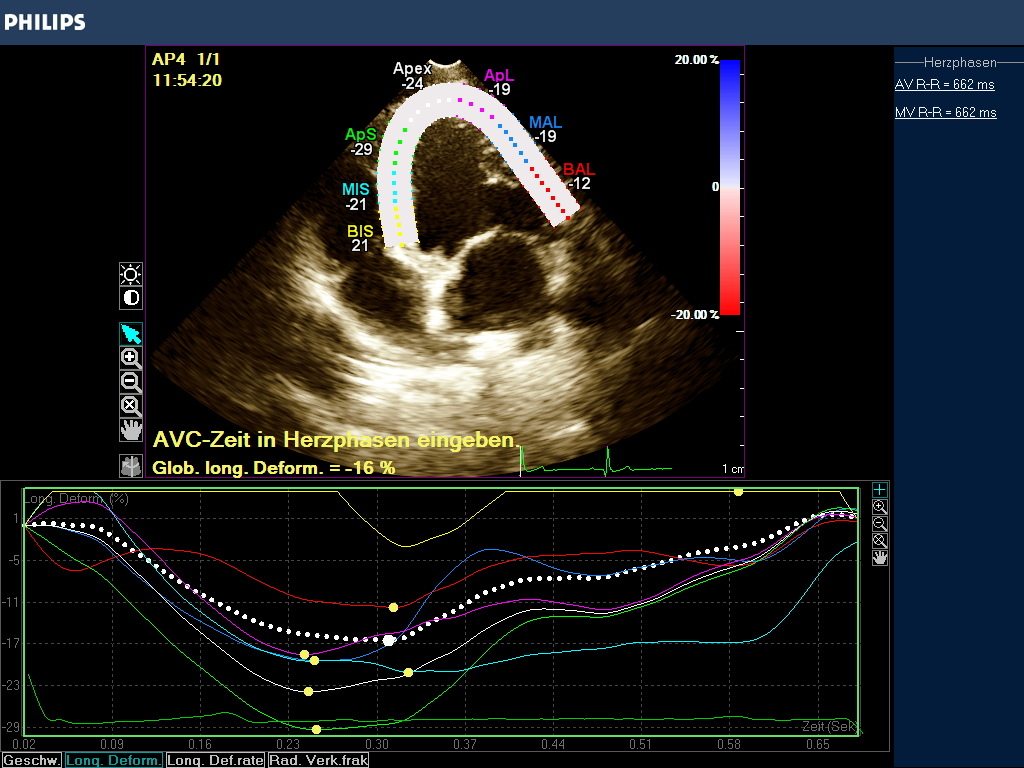Click the large white marker on dotted curve
Screen dimensions: 1024x768
(389, 640)
